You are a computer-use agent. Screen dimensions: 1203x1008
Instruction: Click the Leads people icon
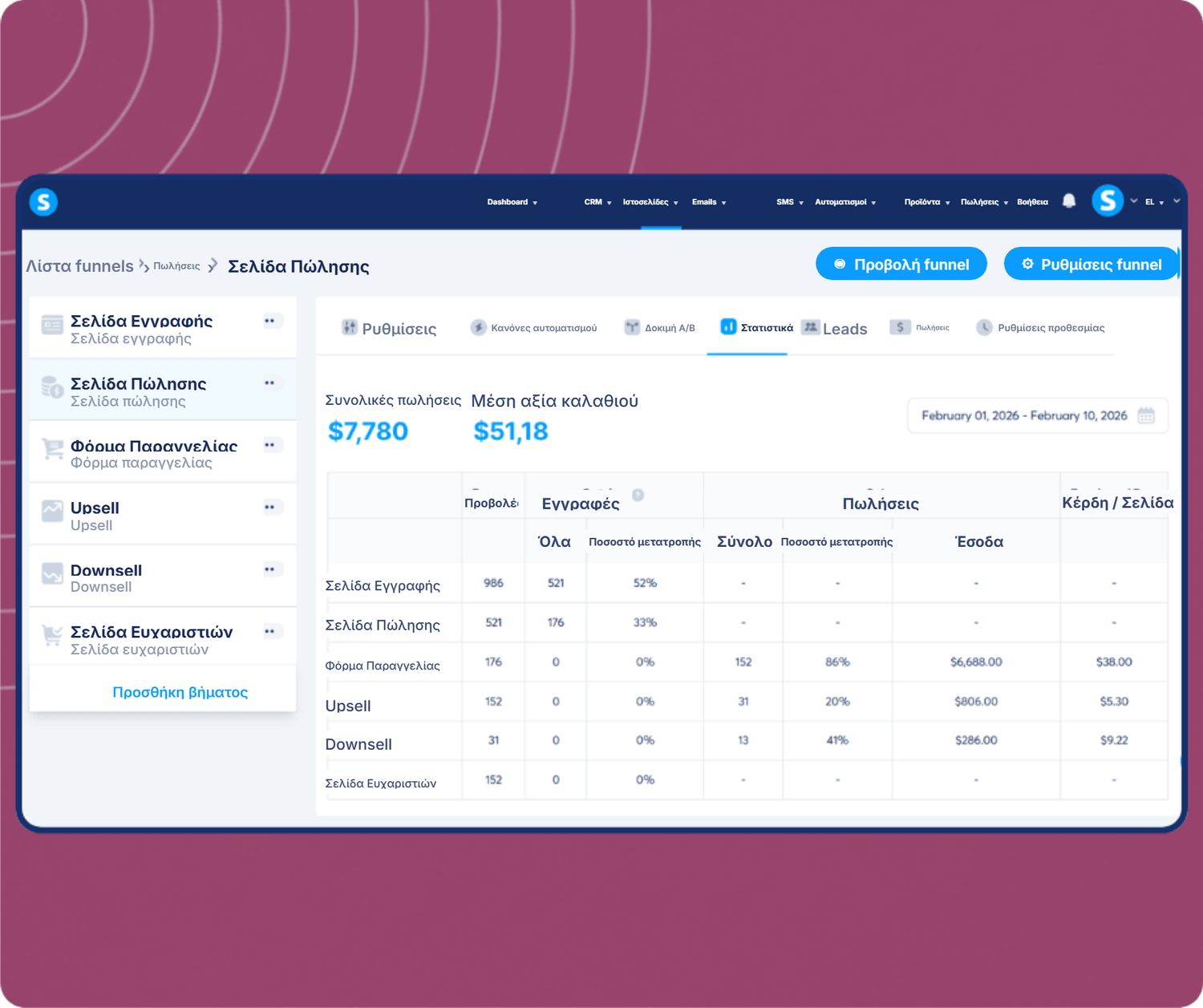coord(811,327)
